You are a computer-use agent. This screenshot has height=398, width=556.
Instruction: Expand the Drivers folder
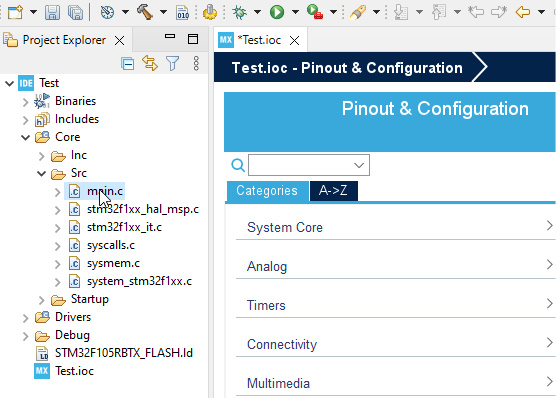25,318
